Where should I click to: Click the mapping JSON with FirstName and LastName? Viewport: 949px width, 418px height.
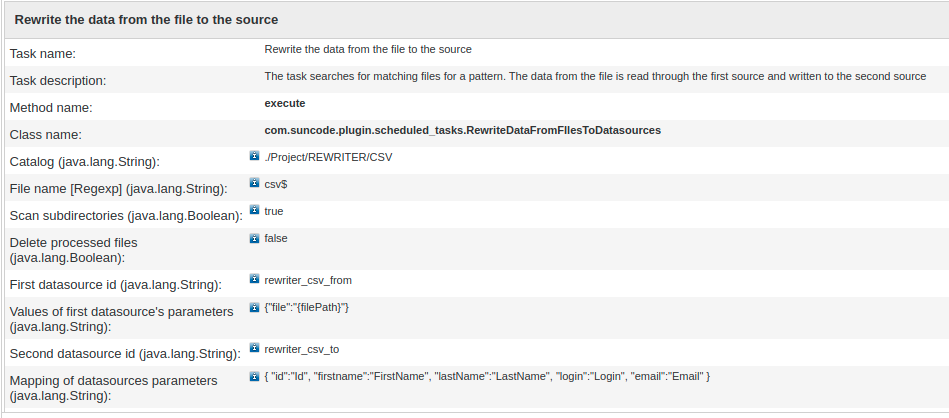[x=487, y=377]
